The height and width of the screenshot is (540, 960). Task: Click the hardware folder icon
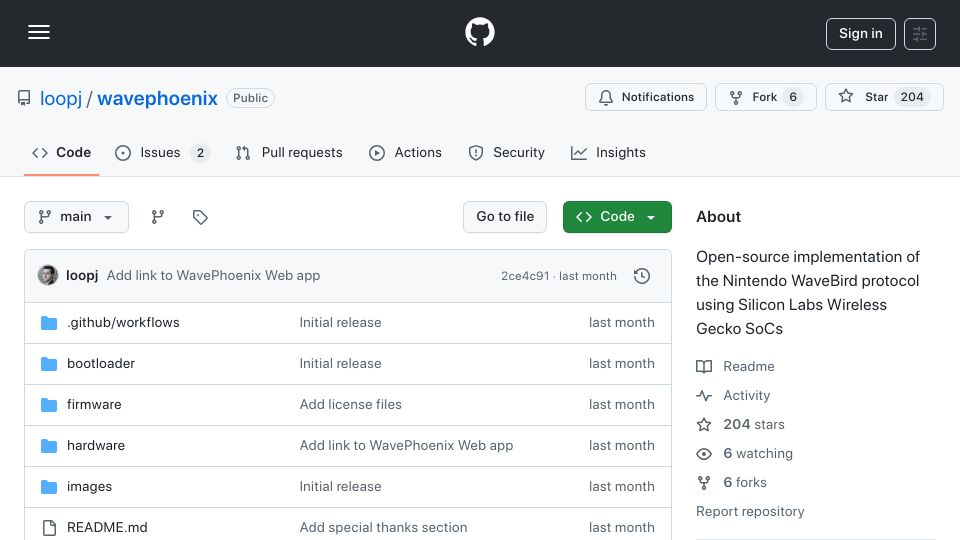[49, 446]
